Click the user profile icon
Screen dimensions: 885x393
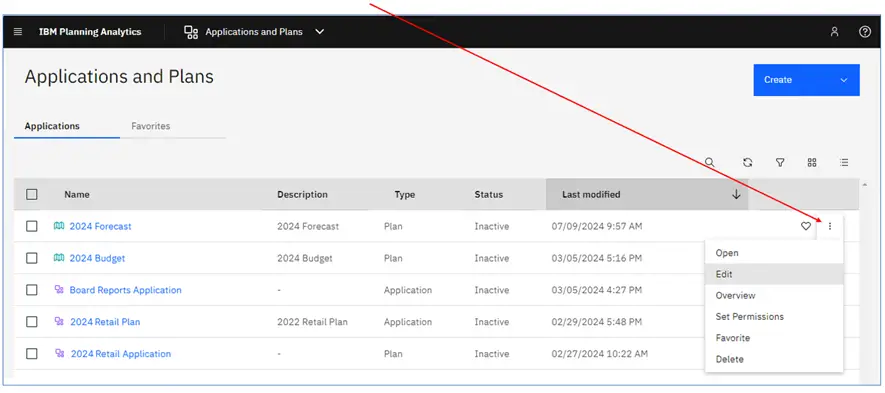pyautogui.click(x=834, y=32)
